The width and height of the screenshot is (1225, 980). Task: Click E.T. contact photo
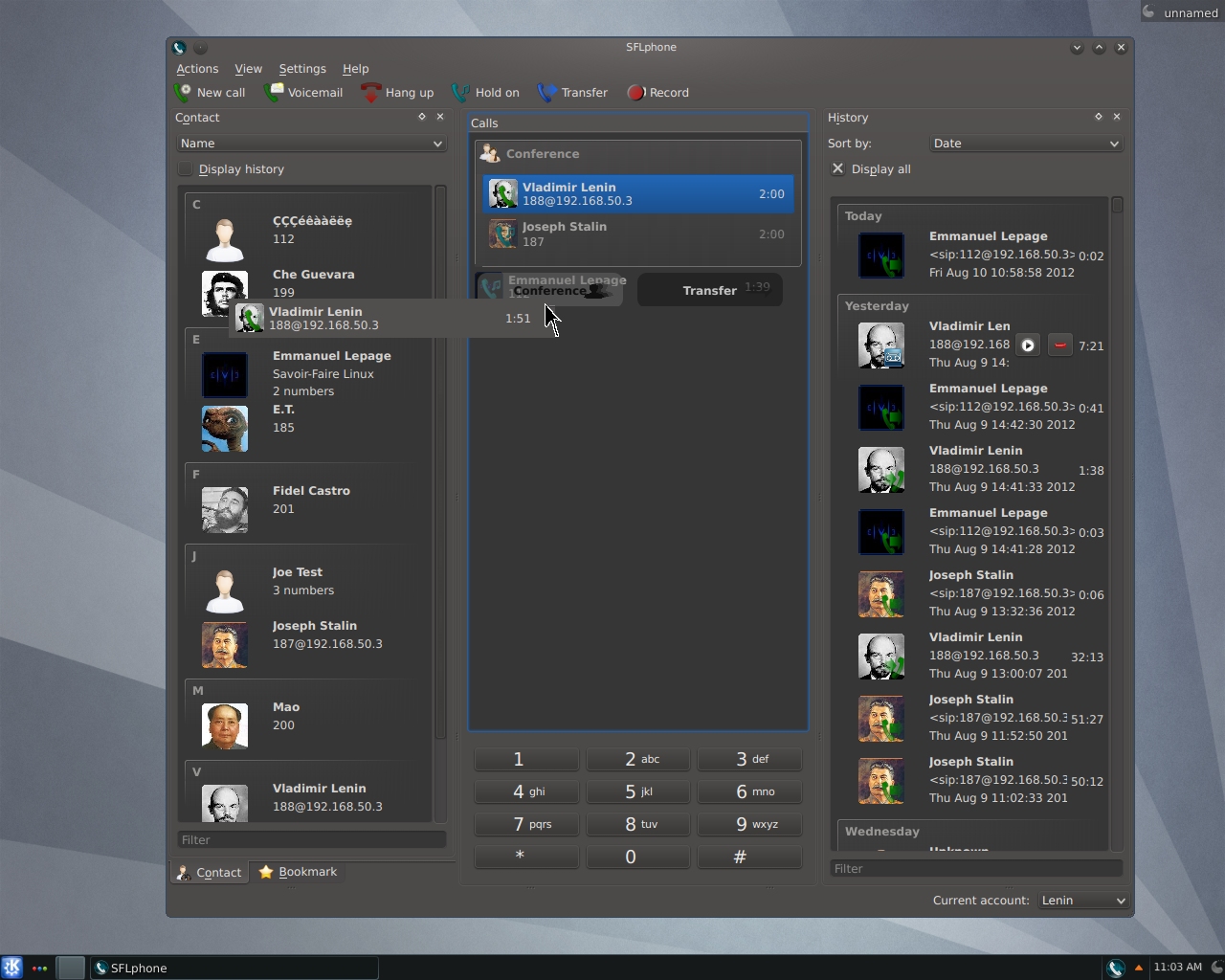(x=225, y=428)
